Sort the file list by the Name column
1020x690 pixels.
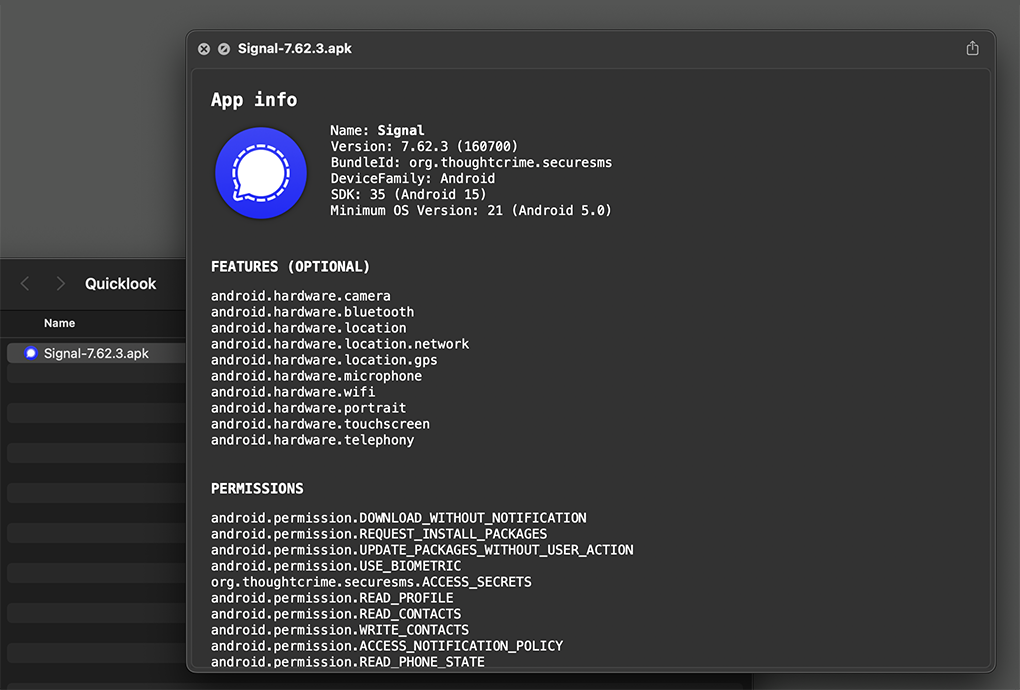click(x=59, y=322)
